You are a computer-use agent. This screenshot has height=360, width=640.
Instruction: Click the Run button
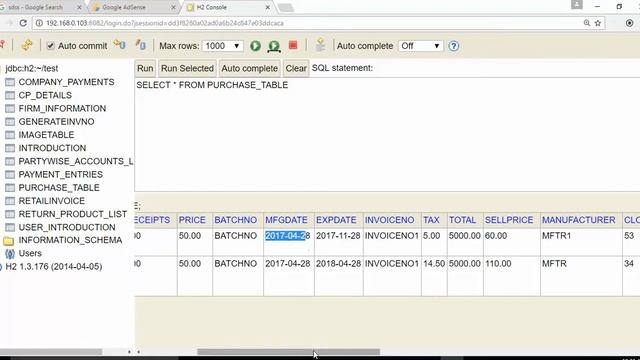point(145,68)
